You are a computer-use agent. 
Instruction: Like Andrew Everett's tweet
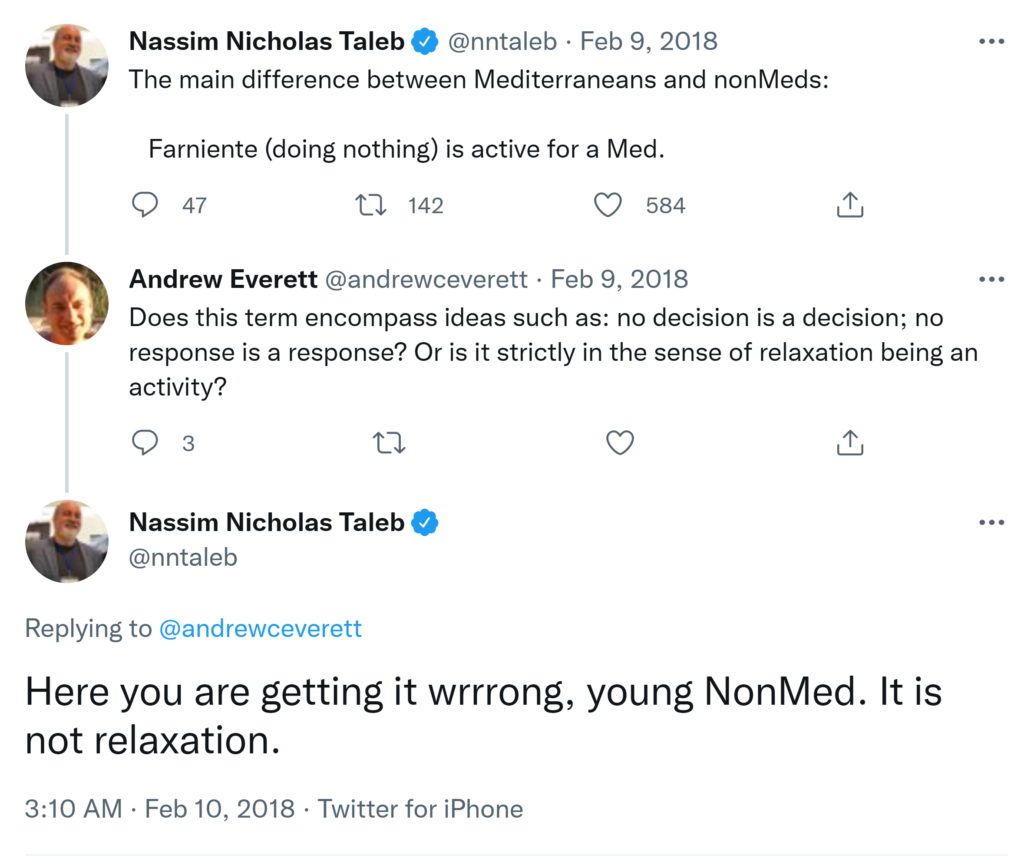point(620,442)
